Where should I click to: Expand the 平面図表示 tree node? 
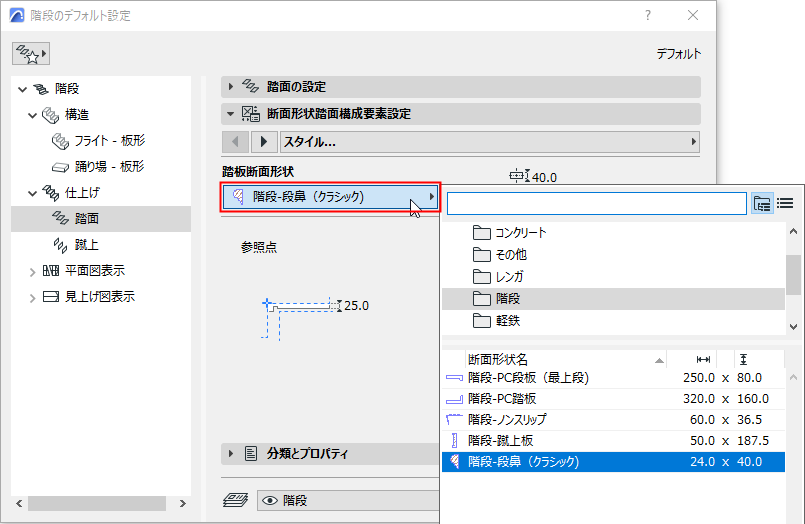pos(32,271)
